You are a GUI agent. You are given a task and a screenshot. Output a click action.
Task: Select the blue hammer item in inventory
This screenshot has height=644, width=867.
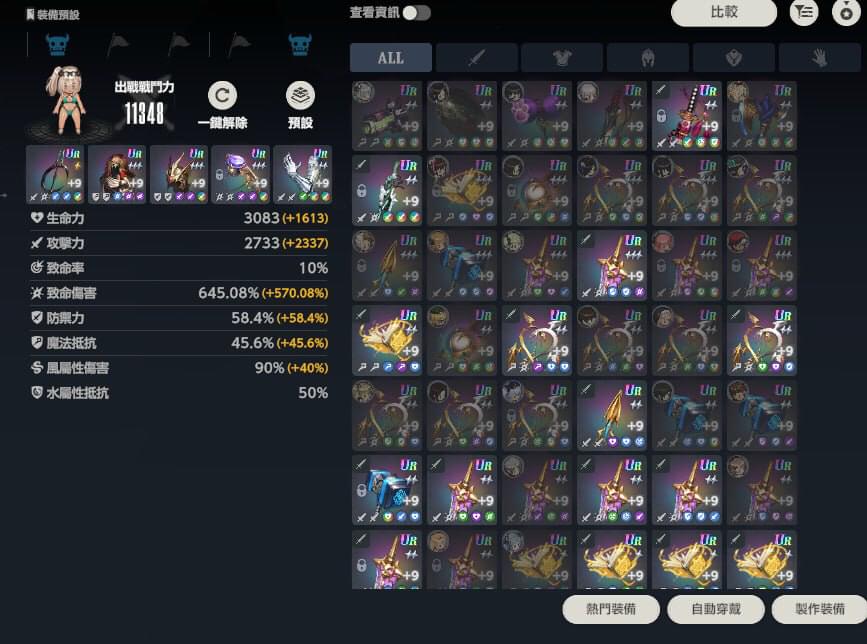(387, 490)
